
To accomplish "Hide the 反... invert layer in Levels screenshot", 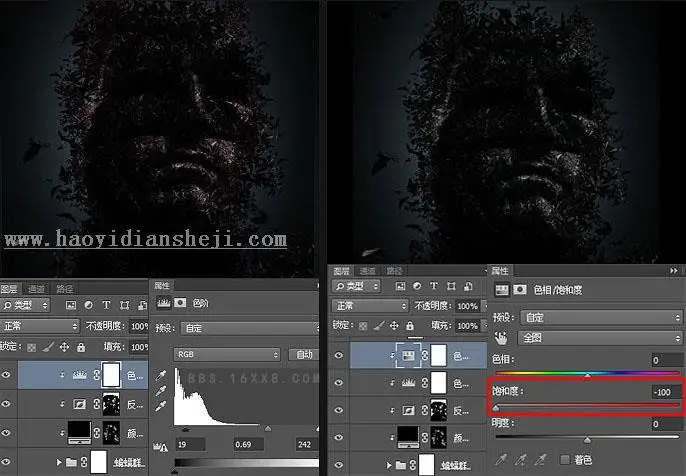I will 6,403.
